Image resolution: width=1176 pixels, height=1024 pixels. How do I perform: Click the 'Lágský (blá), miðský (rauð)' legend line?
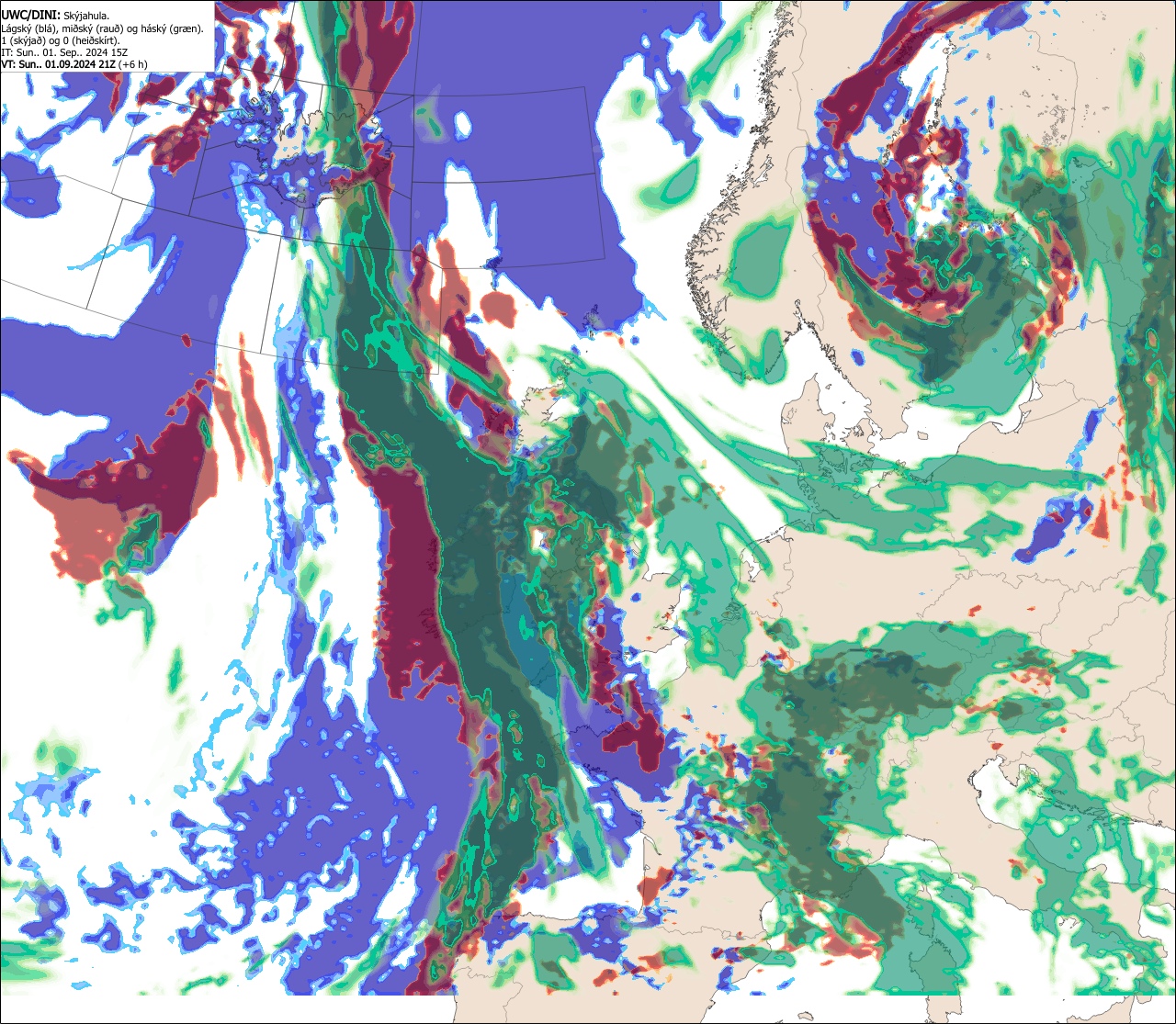(103, 28)
